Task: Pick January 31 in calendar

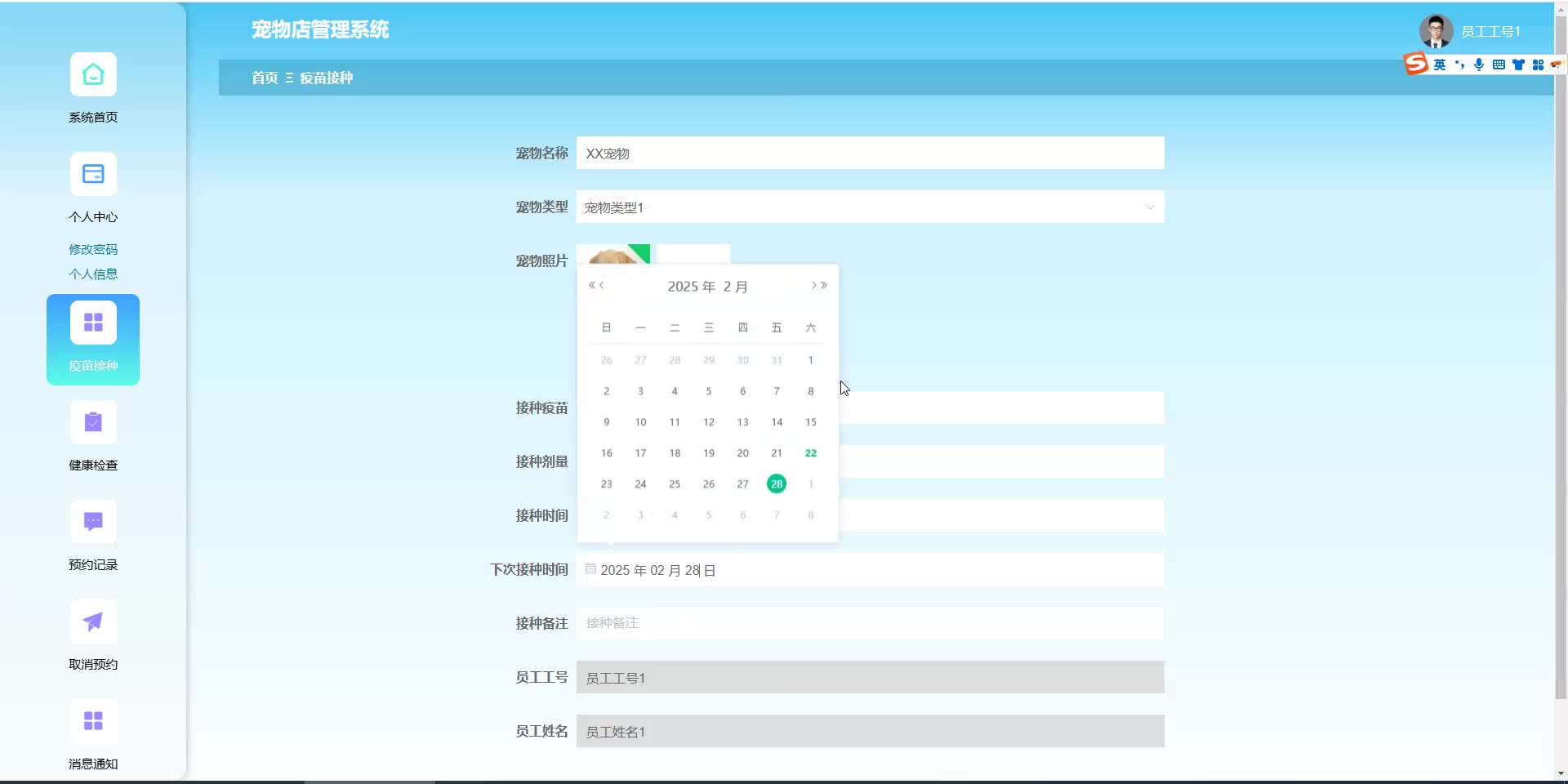Action: point(777,360)
